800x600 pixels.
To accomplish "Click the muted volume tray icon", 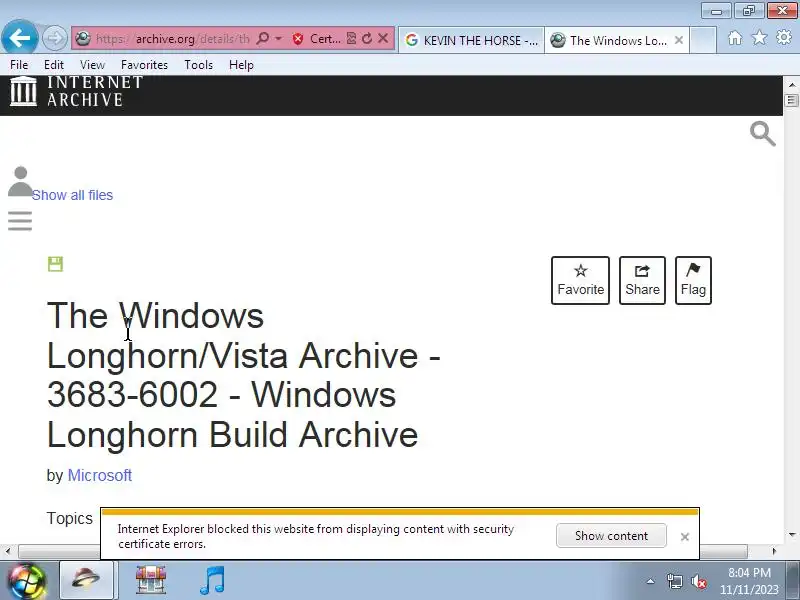I will [698, 582].
